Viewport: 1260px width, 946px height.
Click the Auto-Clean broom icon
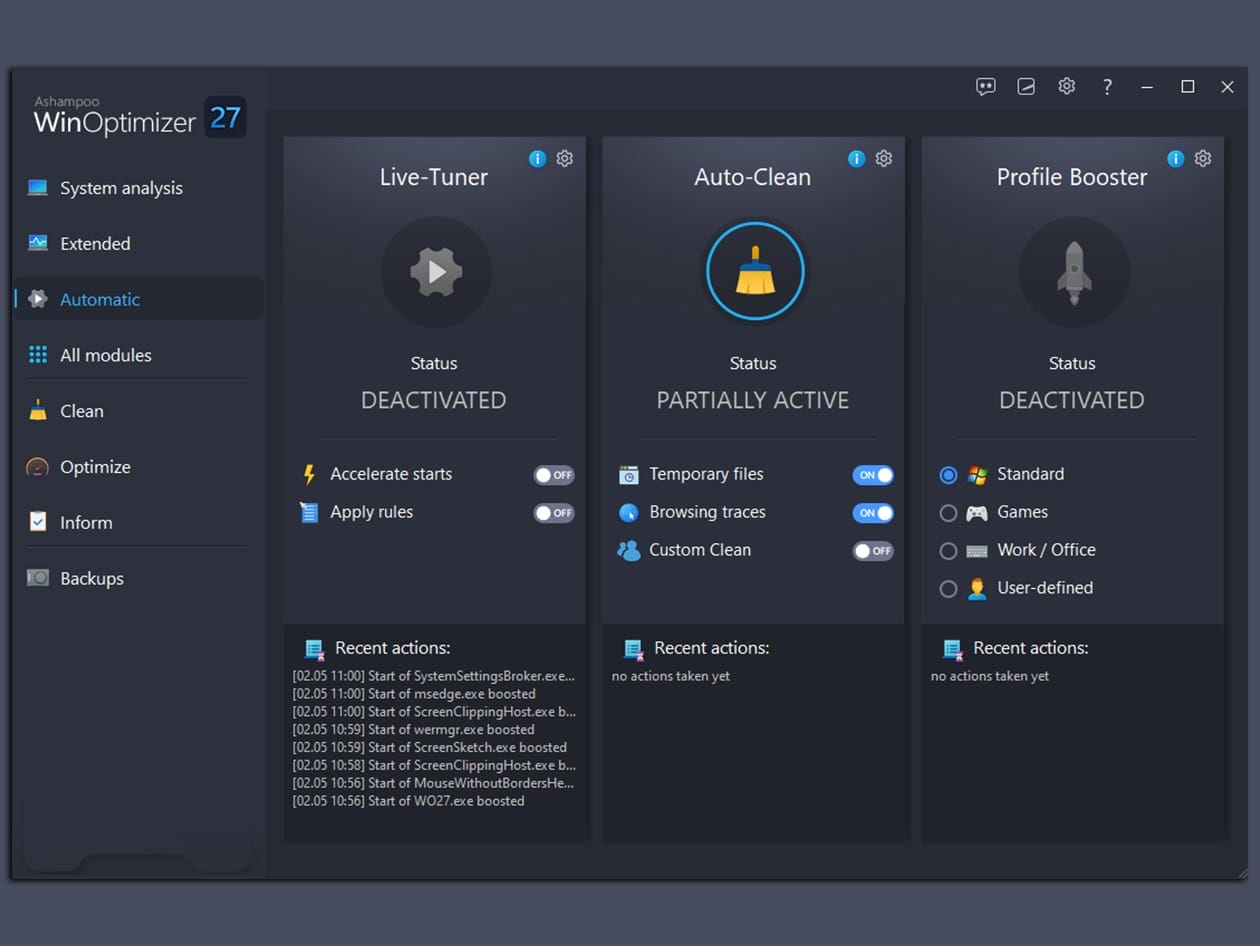(x=754, y=271)
